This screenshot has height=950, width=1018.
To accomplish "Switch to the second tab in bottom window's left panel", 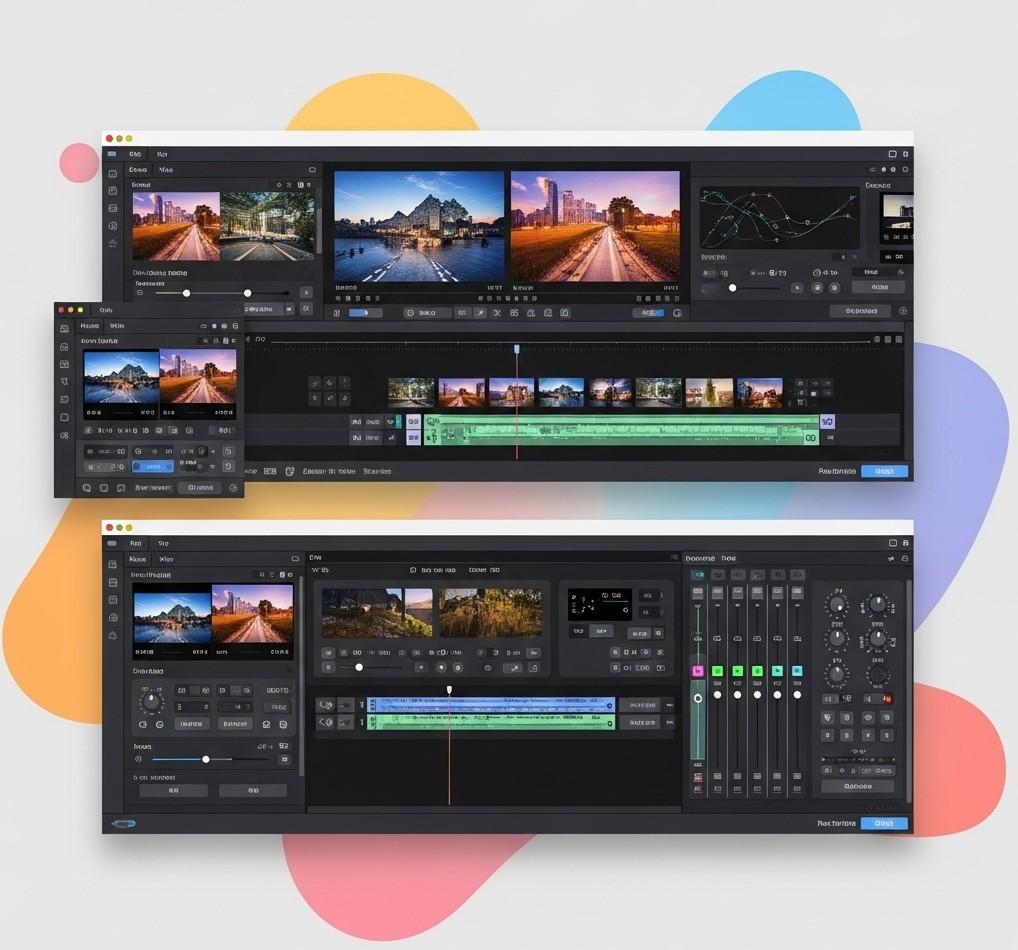I will [x=166, y=559].
